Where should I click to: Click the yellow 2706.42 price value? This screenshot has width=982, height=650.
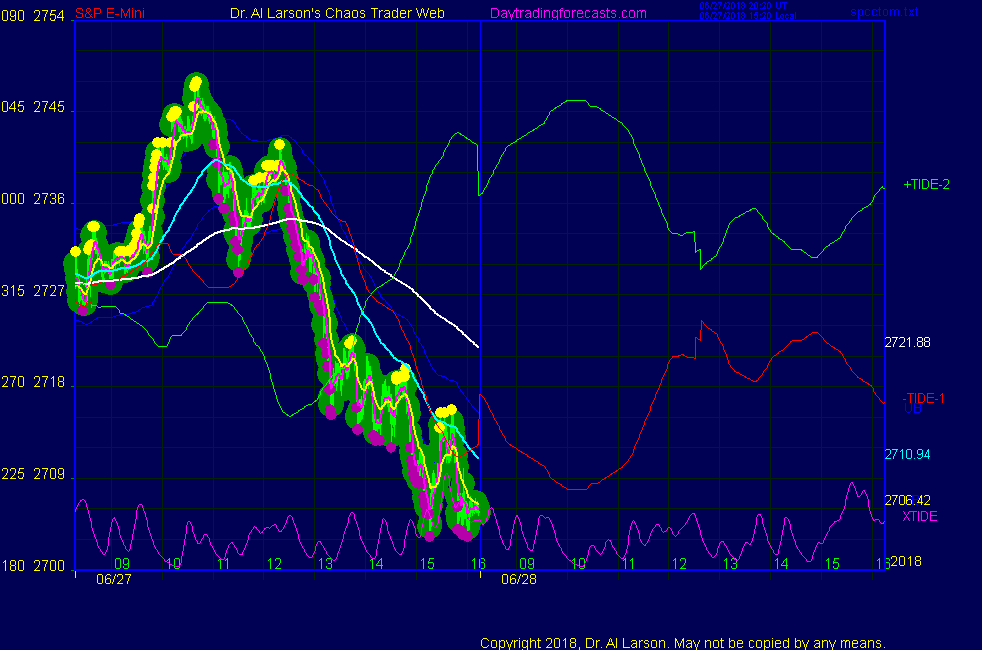pos(907,500)
